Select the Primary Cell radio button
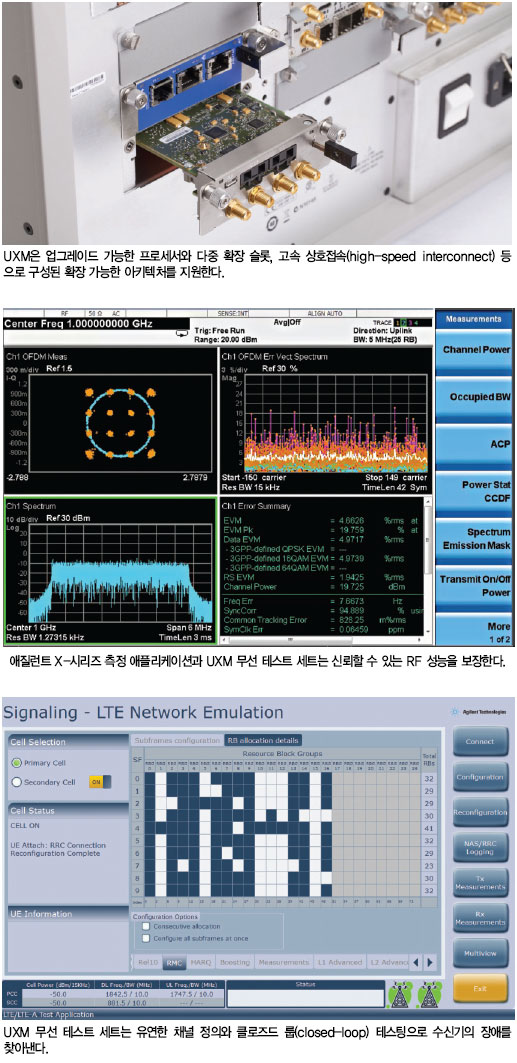Viewport: 517px width, 1063px height. click(16, 763)
